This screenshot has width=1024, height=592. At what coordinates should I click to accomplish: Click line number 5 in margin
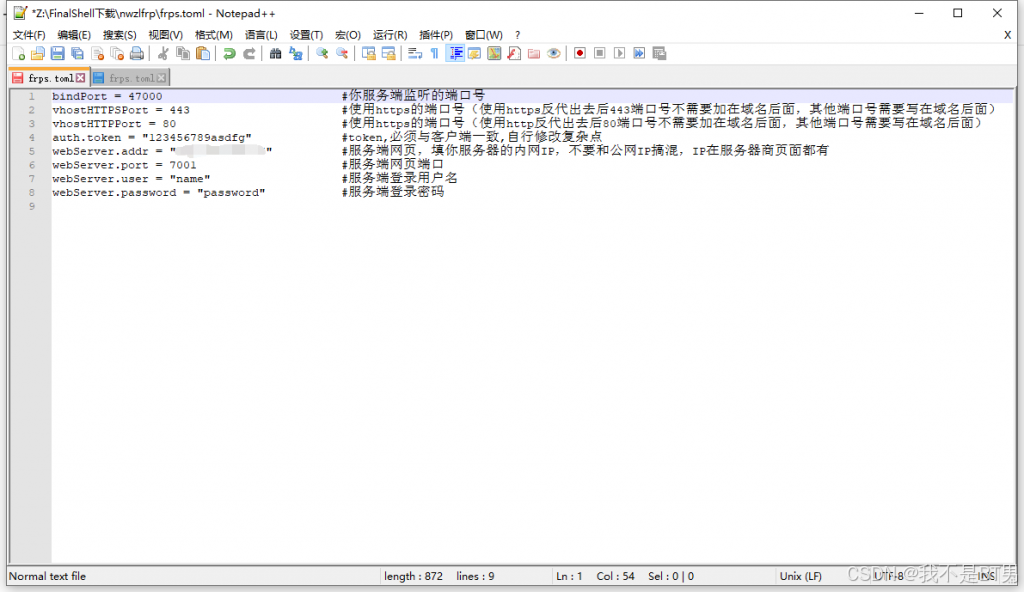[31, 151]
